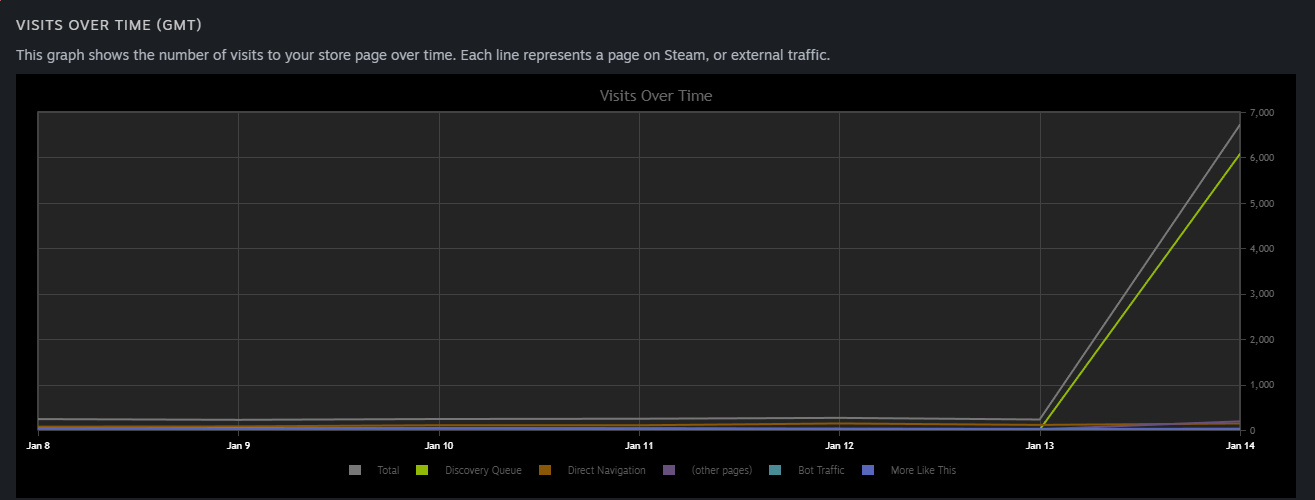Viewport: 1315px width, 500px height.
Task: Click the '1,000' y-axis value
Action: tap(1260, 385)
